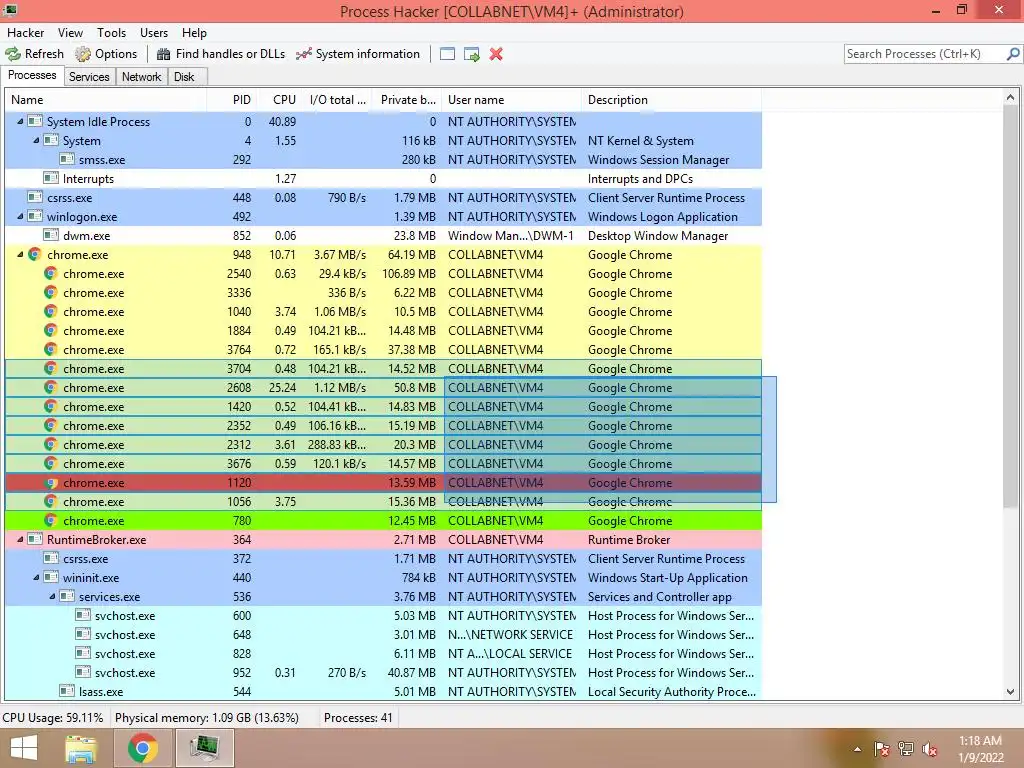Image resolution: width=1024 pixels, height=768 pixels.
Task: Click Physical memory status bar entry
Action: 206,718
